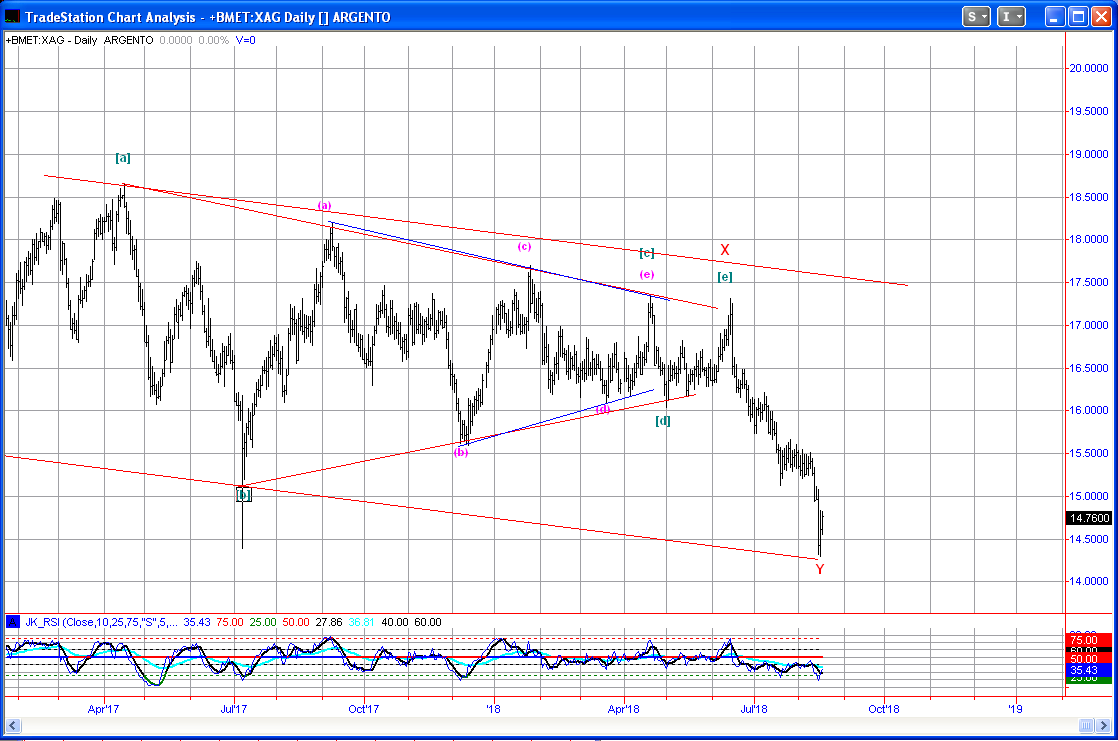Image resolution: width=1118 pixels, height=741 pixels.
Task: Click the blue 35.43 RSI axis marker
Action: tap(1089, 670)
